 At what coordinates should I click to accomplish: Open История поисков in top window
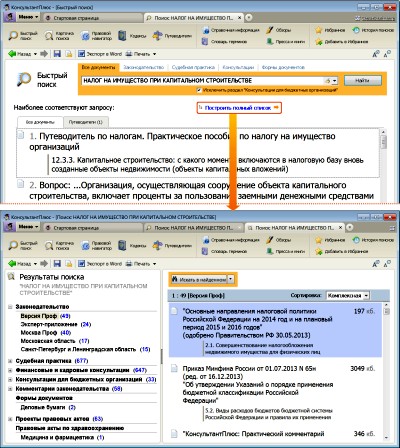tap(373, 30)
